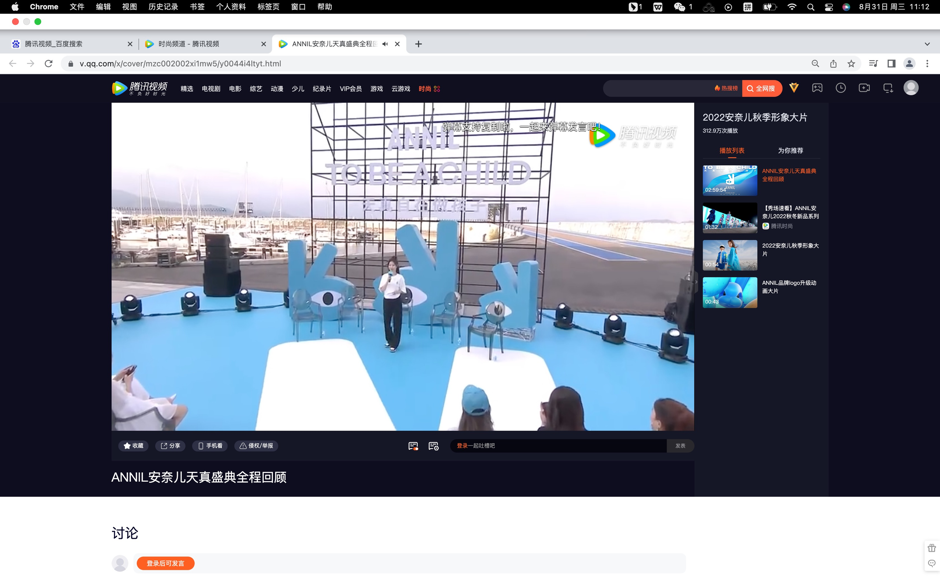Viewport: 940px width, 588px height.
Task: Open the 电视剧 navigation item
Action: click(x=211, y=89)
